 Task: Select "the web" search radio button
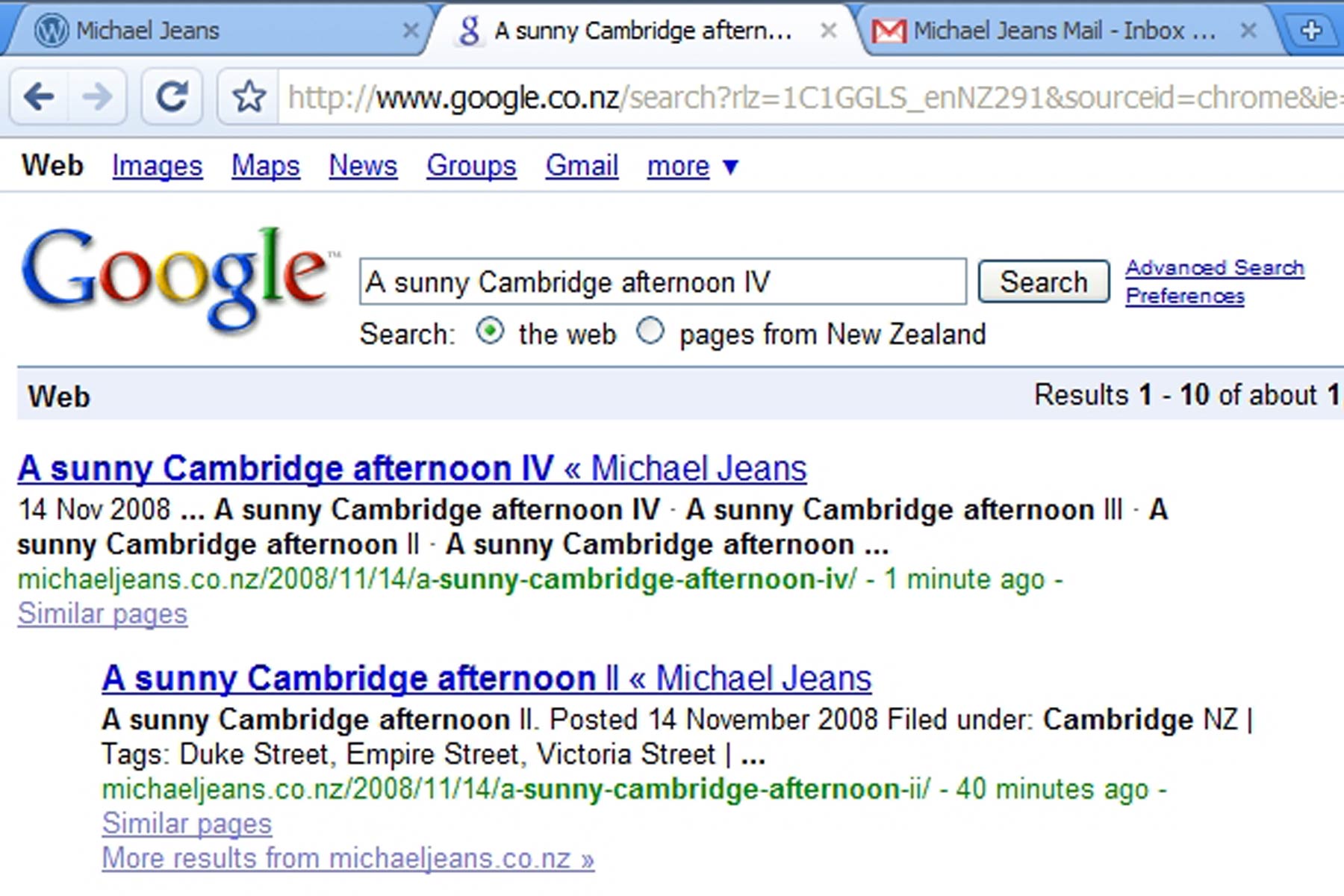click(x=490, y=332)
